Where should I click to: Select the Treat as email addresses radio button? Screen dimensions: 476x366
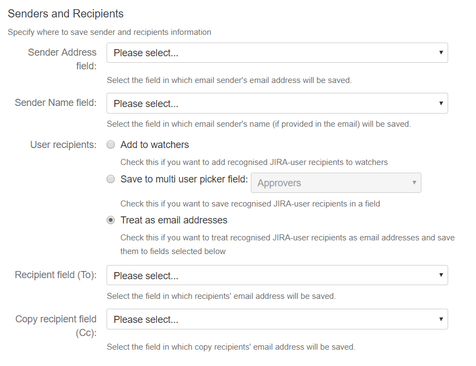click(111, 220)
